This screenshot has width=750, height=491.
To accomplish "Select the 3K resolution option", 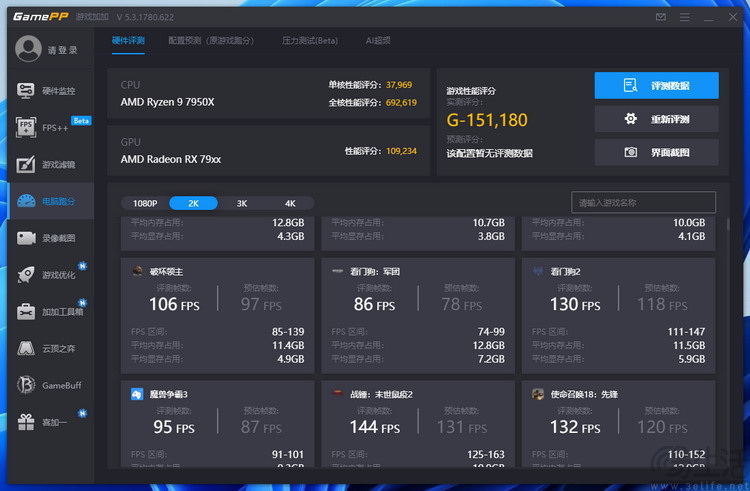I will click(242, 203).
